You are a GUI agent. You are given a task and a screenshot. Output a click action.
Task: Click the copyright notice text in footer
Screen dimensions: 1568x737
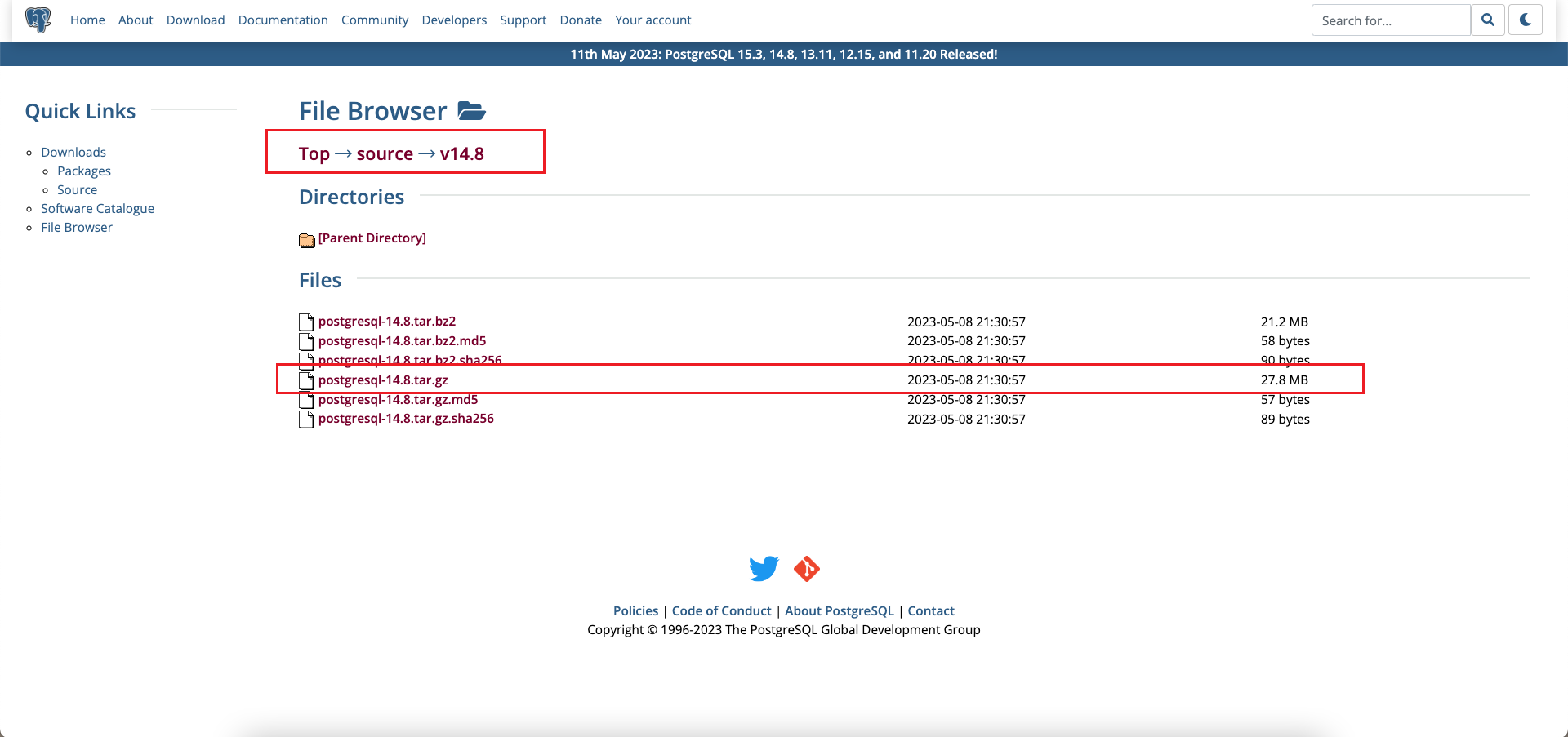(x=784, y=629)
